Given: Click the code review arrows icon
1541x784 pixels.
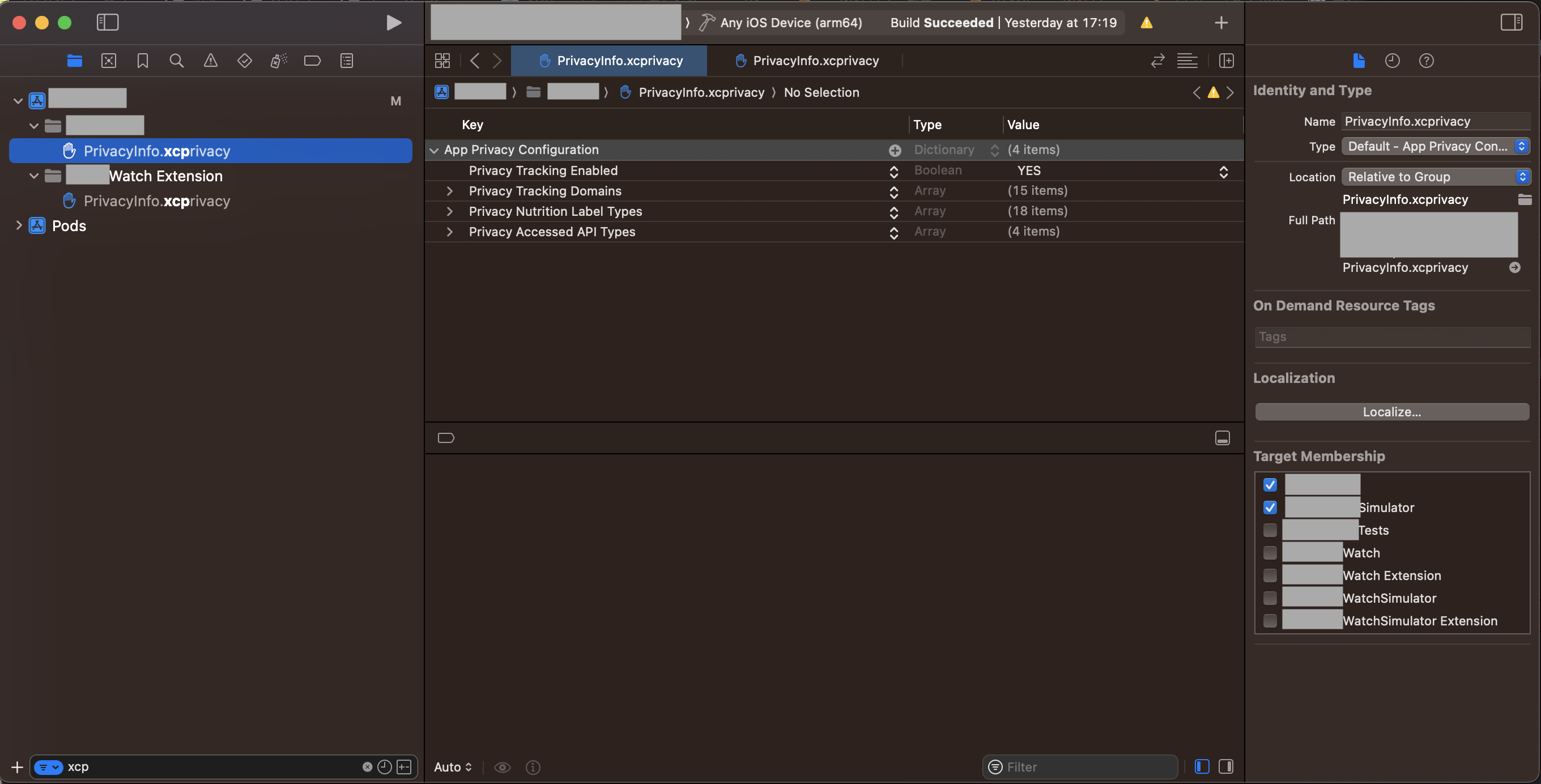Looking at the screenshot, I should click(x=1157, y=61).
